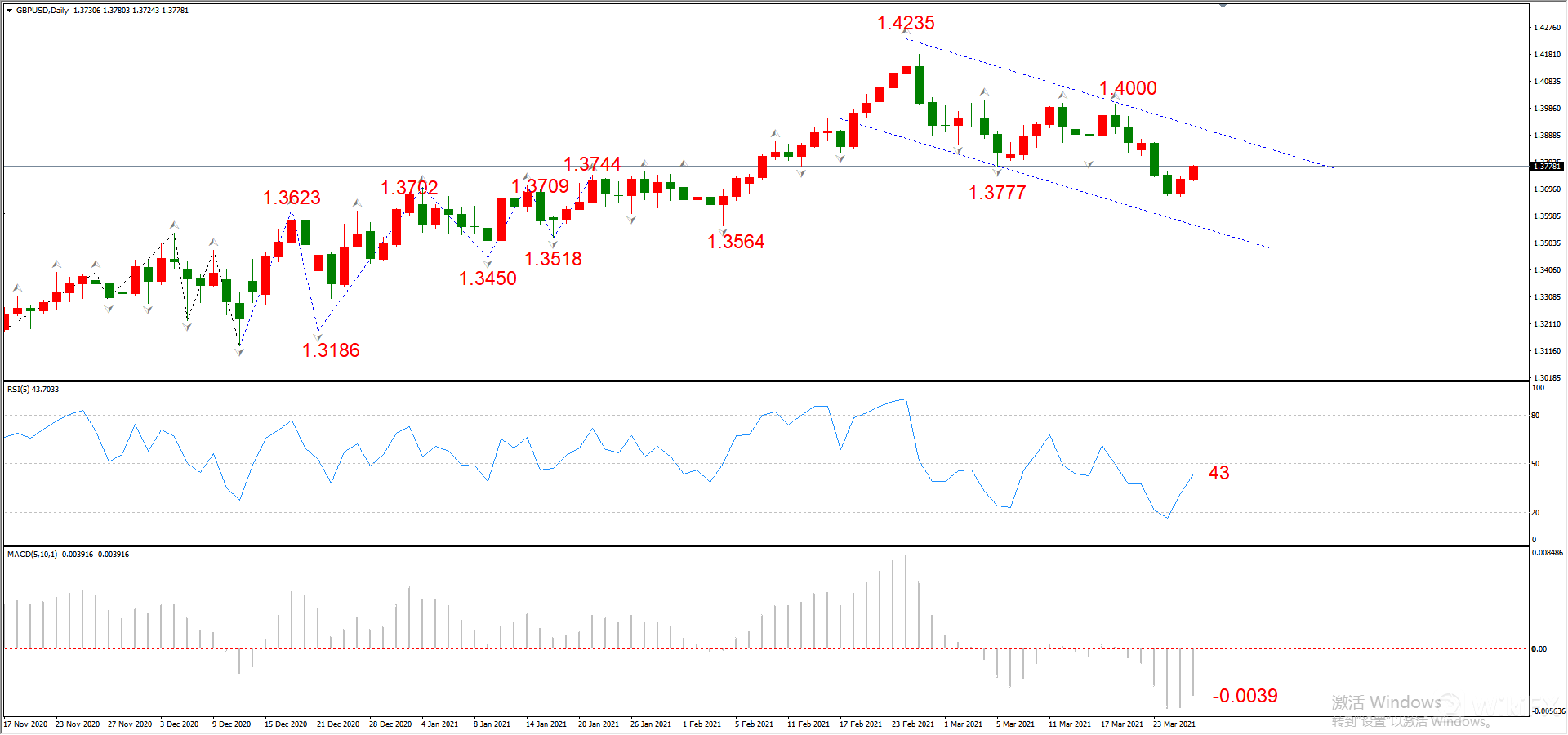This screenshot has width=1568, height=735.
Task: Select the 1.3518 price annotation
Action: (553, 259)
